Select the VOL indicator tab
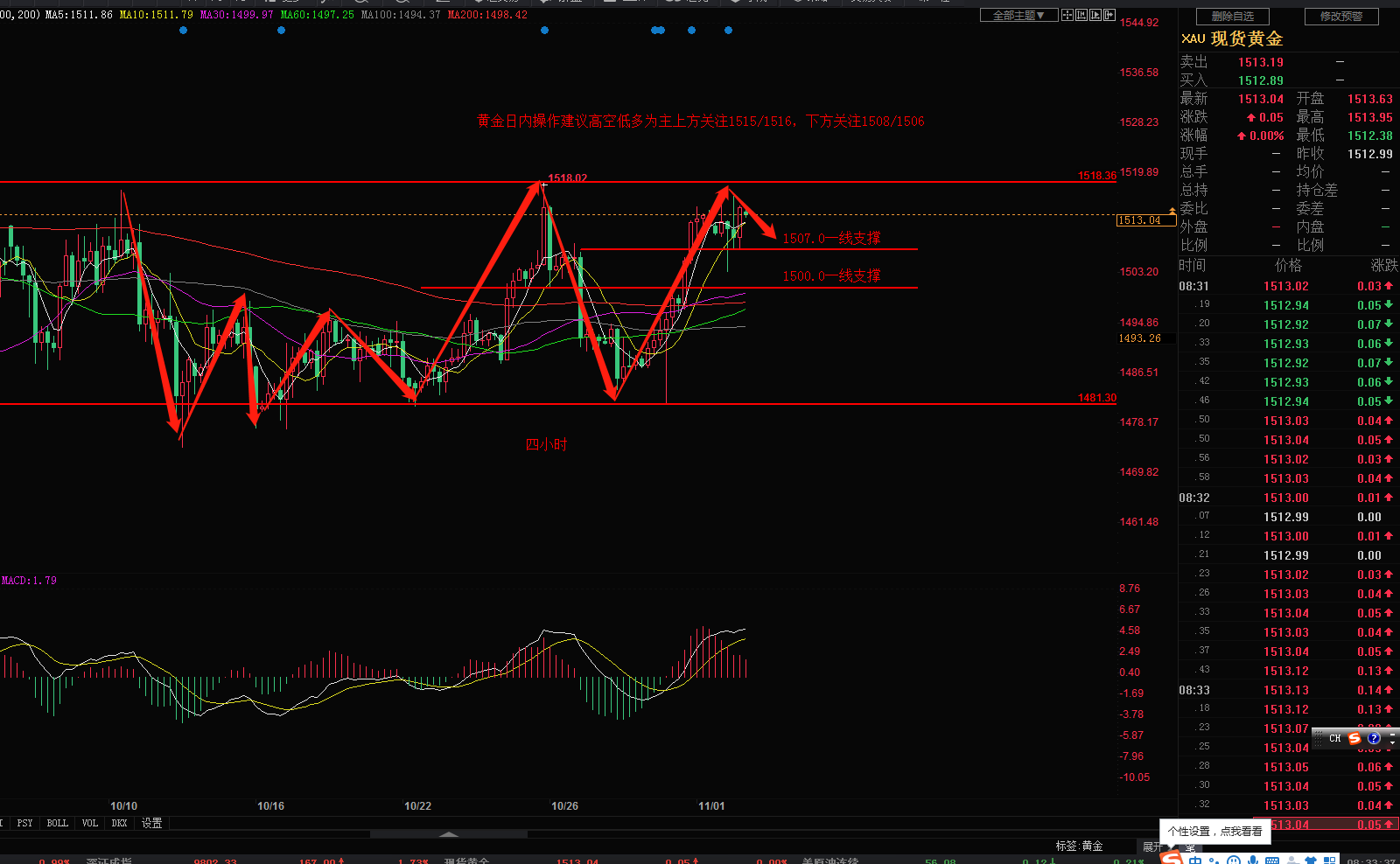The image size is (1400, 864). coord(89,823)
